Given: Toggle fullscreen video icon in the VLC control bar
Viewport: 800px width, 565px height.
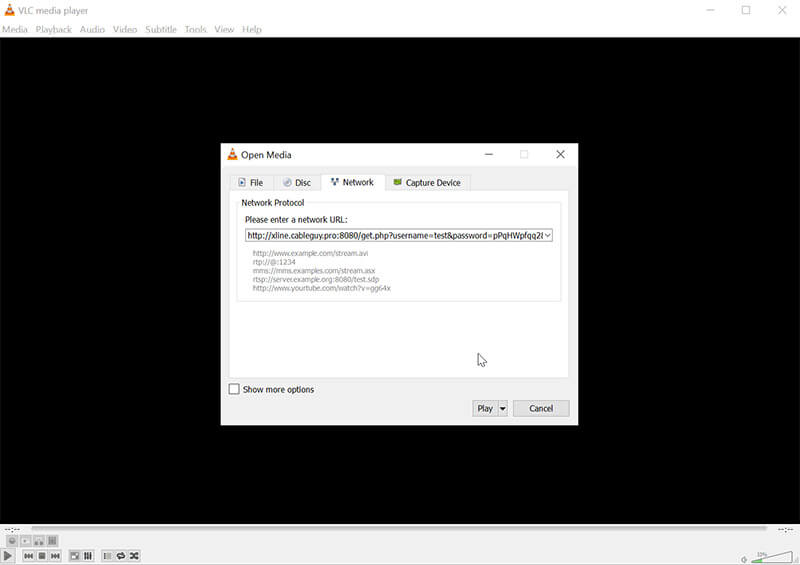Looking at the screenshot, I should pyautogui.click(x=74, y=556).
